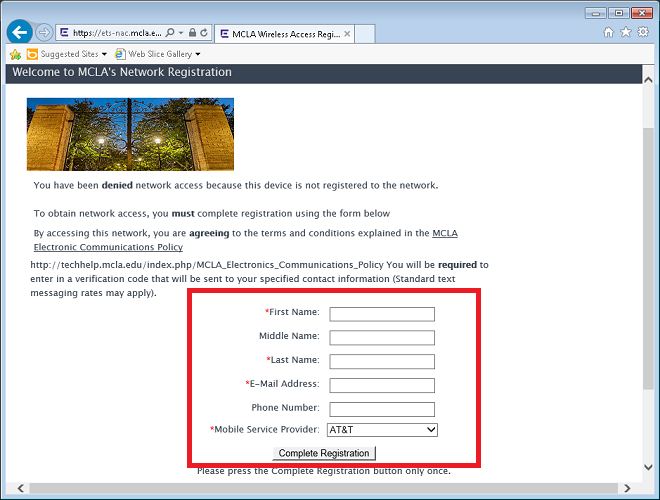Click the techhelp.mcla.edu policy URL text
The height and width of the screenshot is (500, 660).
207,265
